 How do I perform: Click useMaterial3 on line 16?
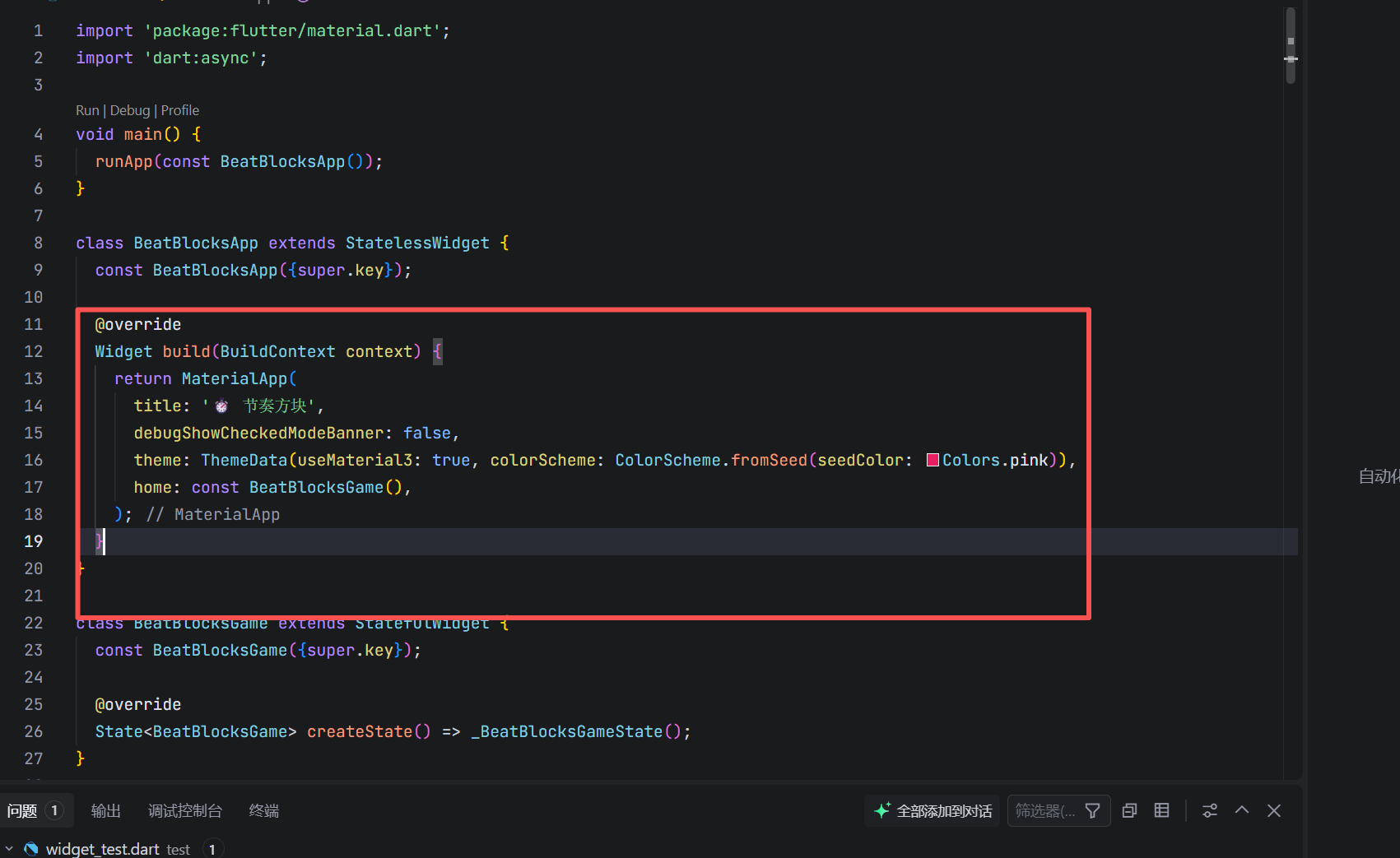coord(355,460)
